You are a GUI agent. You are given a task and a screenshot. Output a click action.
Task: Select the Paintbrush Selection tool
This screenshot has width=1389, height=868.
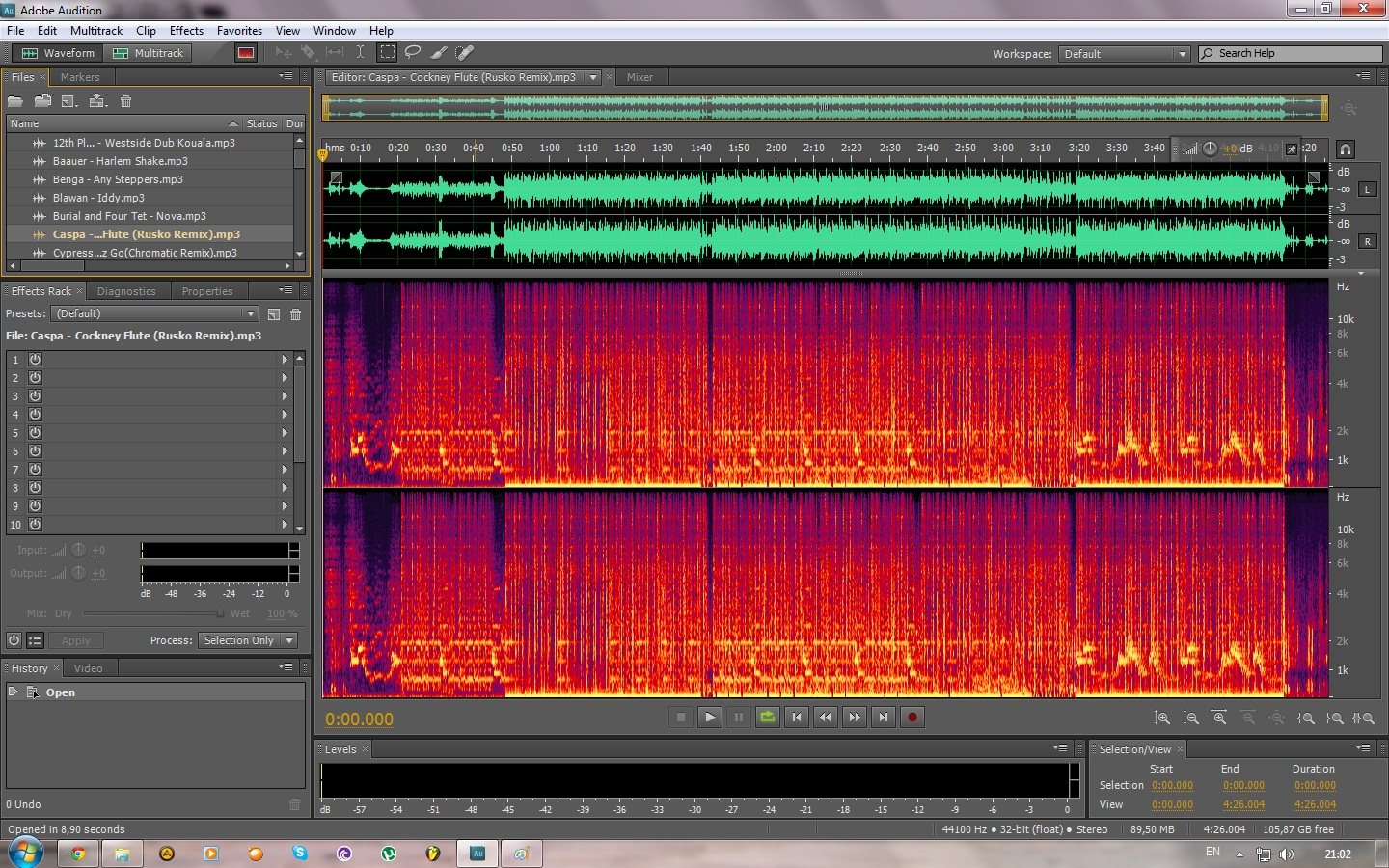(439, 52)
